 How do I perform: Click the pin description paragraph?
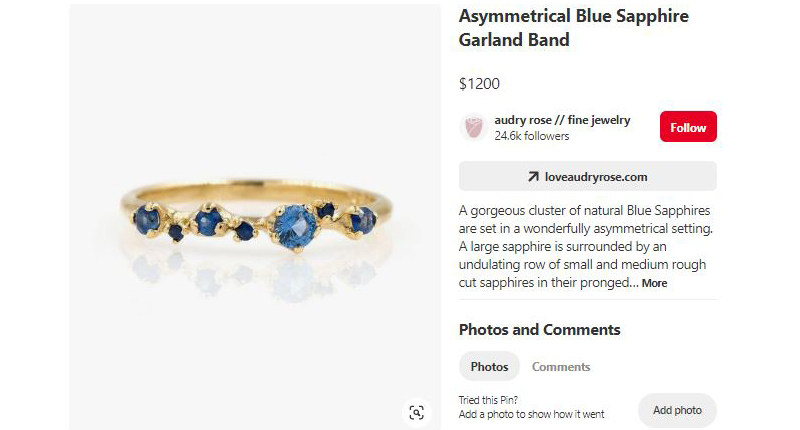(x=585, y=246)
